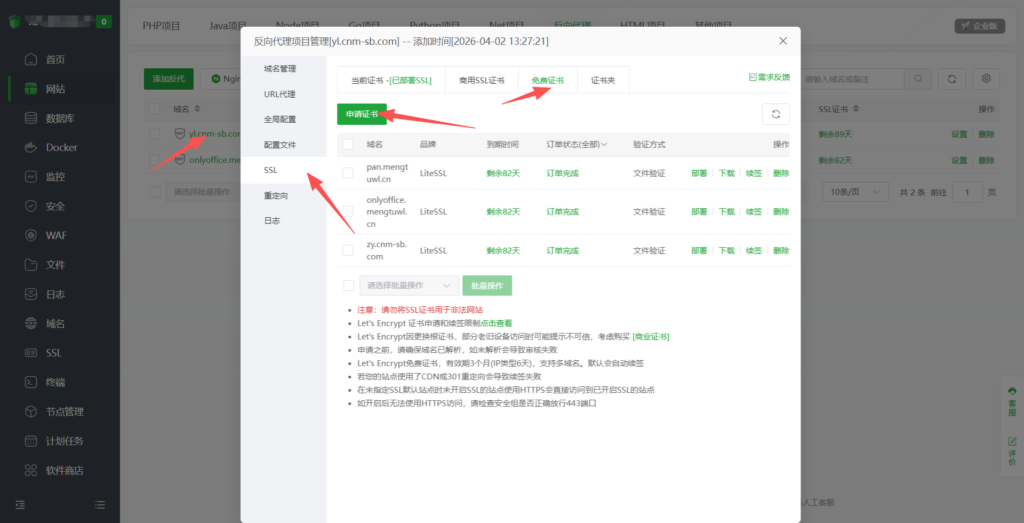
Task: Toggle the select-all checkbox in the certificate table header
Action: click(x=348, y=144)
